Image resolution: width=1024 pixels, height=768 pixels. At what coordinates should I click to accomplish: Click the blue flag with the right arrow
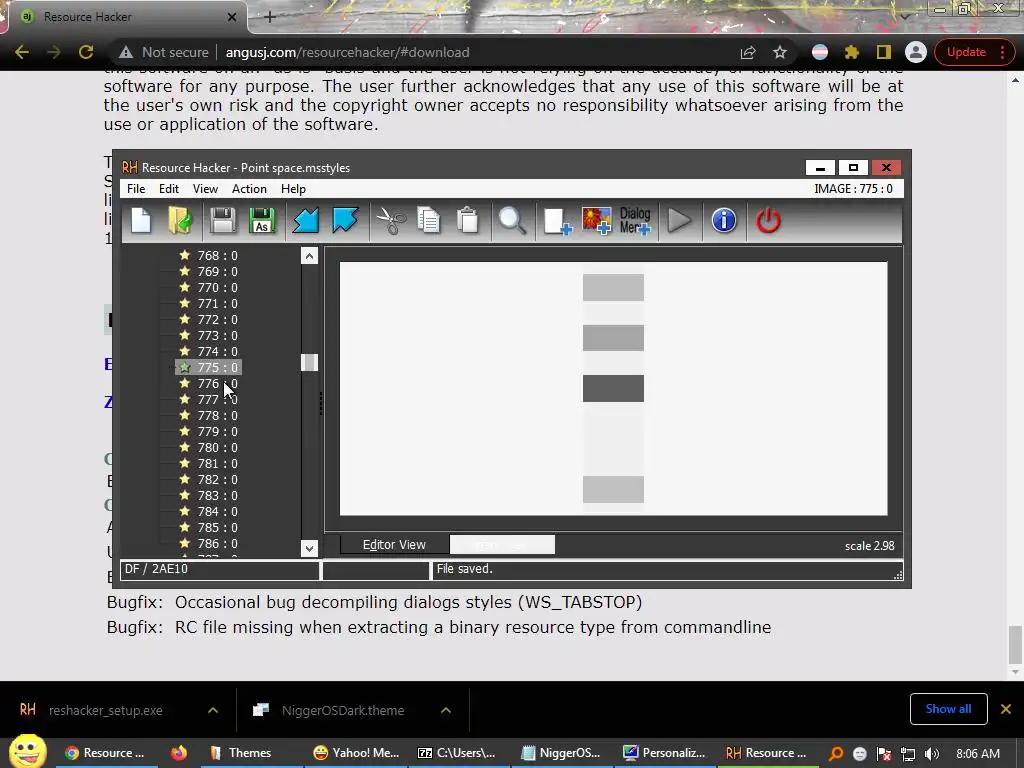(x=345, y=221)
